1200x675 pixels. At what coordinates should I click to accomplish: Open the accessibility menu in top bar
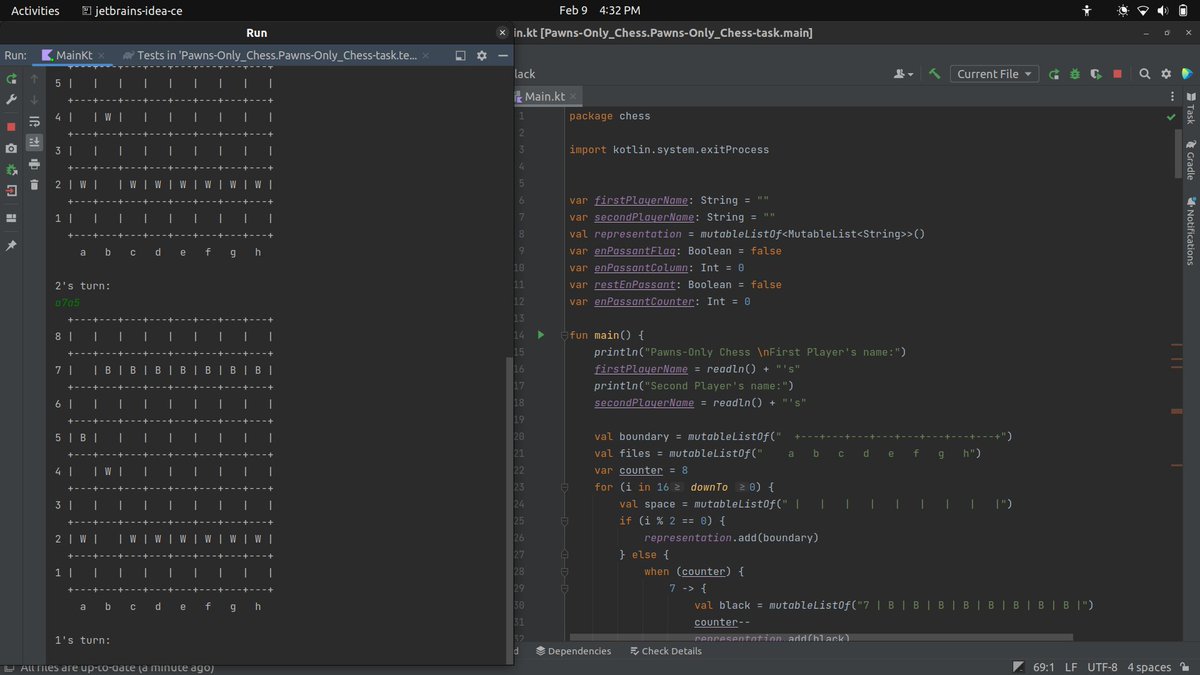[x=1089, y=11]
